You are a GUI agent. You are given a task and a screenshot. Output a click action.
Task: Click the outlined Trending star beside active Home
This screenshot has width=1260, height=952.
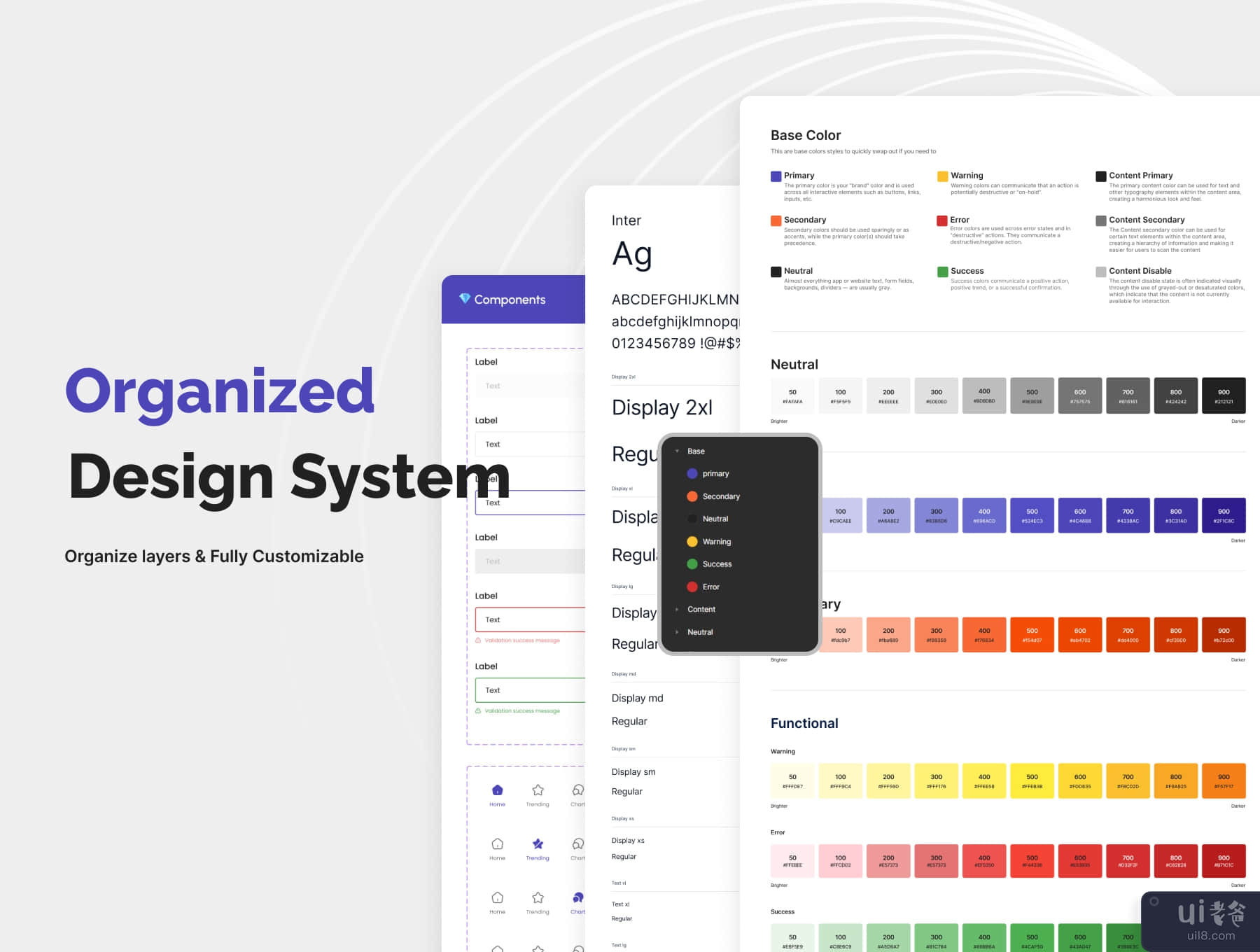(538, 790)
